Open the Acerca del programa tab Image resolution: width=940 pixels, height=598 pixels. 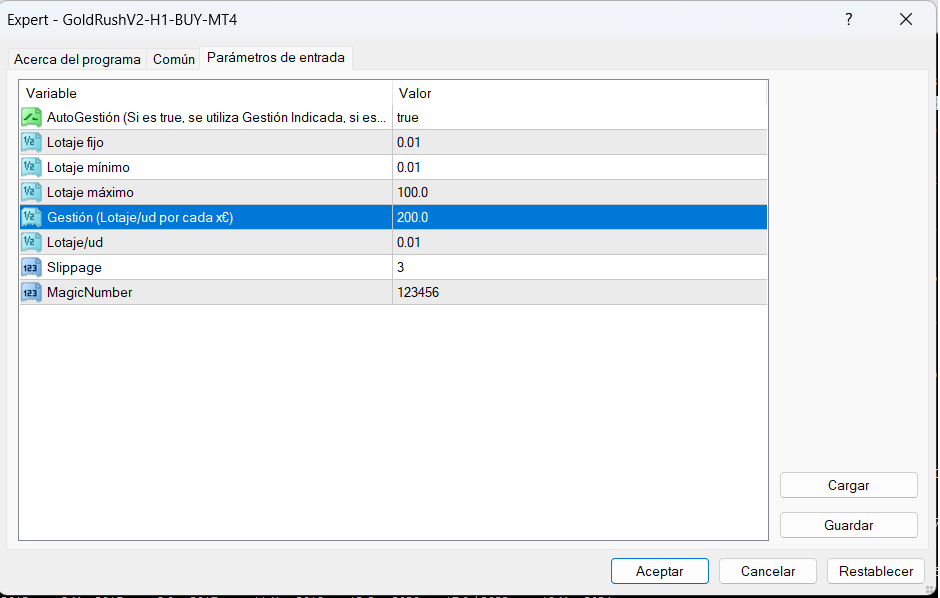pos(77,59)
